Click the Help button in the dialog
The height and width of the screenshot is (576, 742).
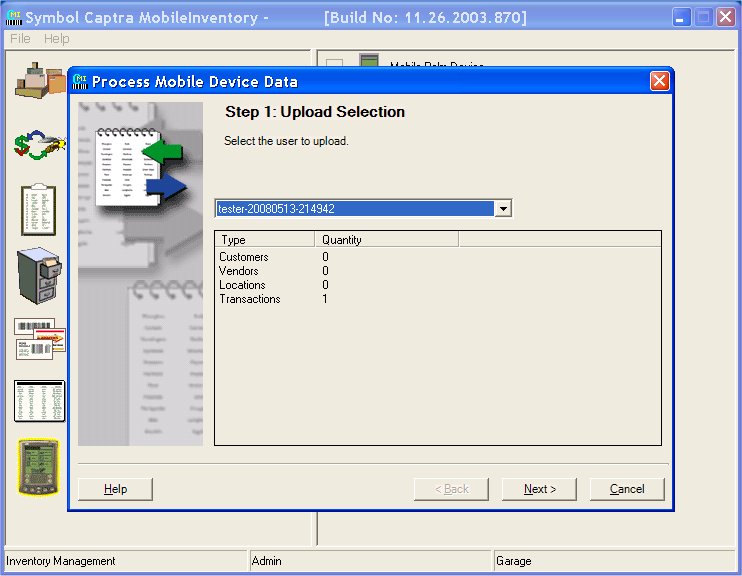115,489
